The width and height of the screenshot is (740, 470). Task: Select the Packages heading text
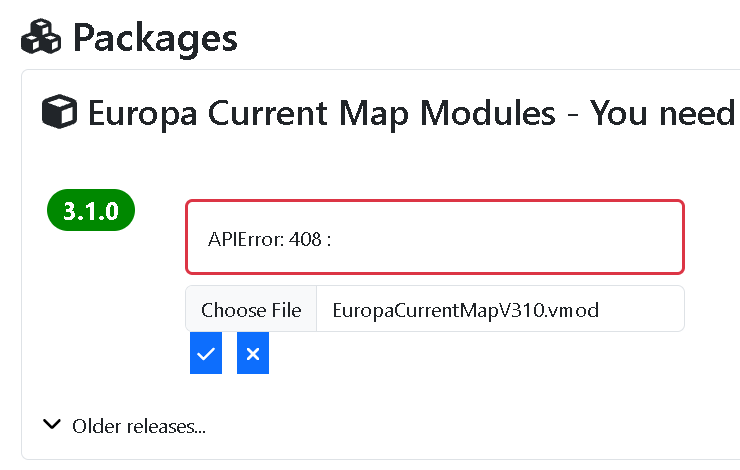[x=155, y=38]
